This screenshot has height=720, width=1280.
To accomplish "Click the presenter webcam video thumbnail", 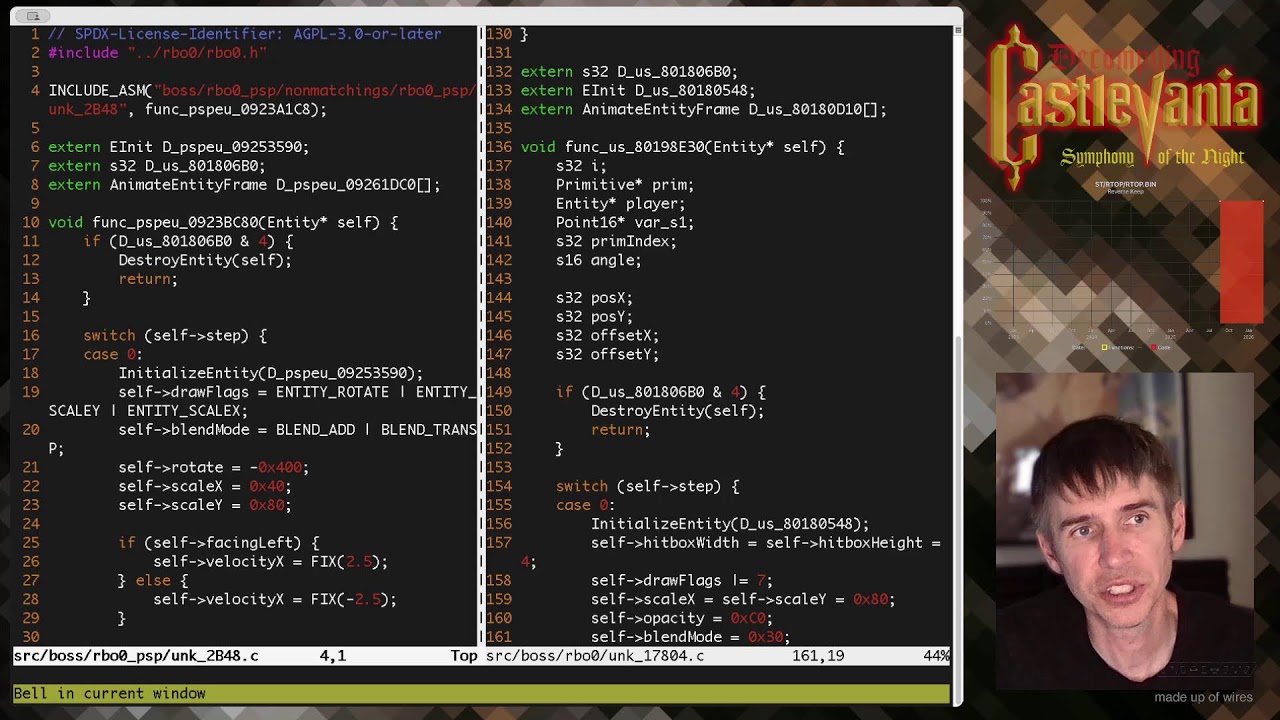I will tap(1125, 530).
